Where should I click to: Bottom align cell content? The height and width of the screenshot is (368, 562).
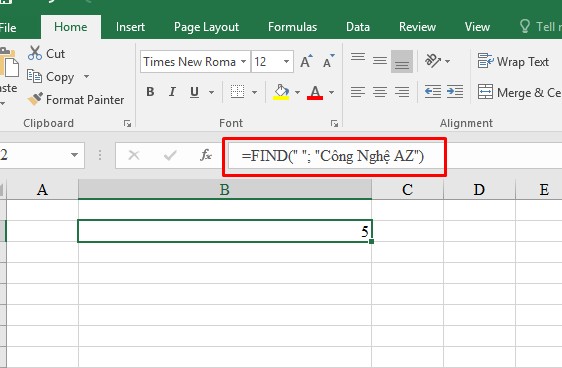pyautogui.click(x=401, y=61)
